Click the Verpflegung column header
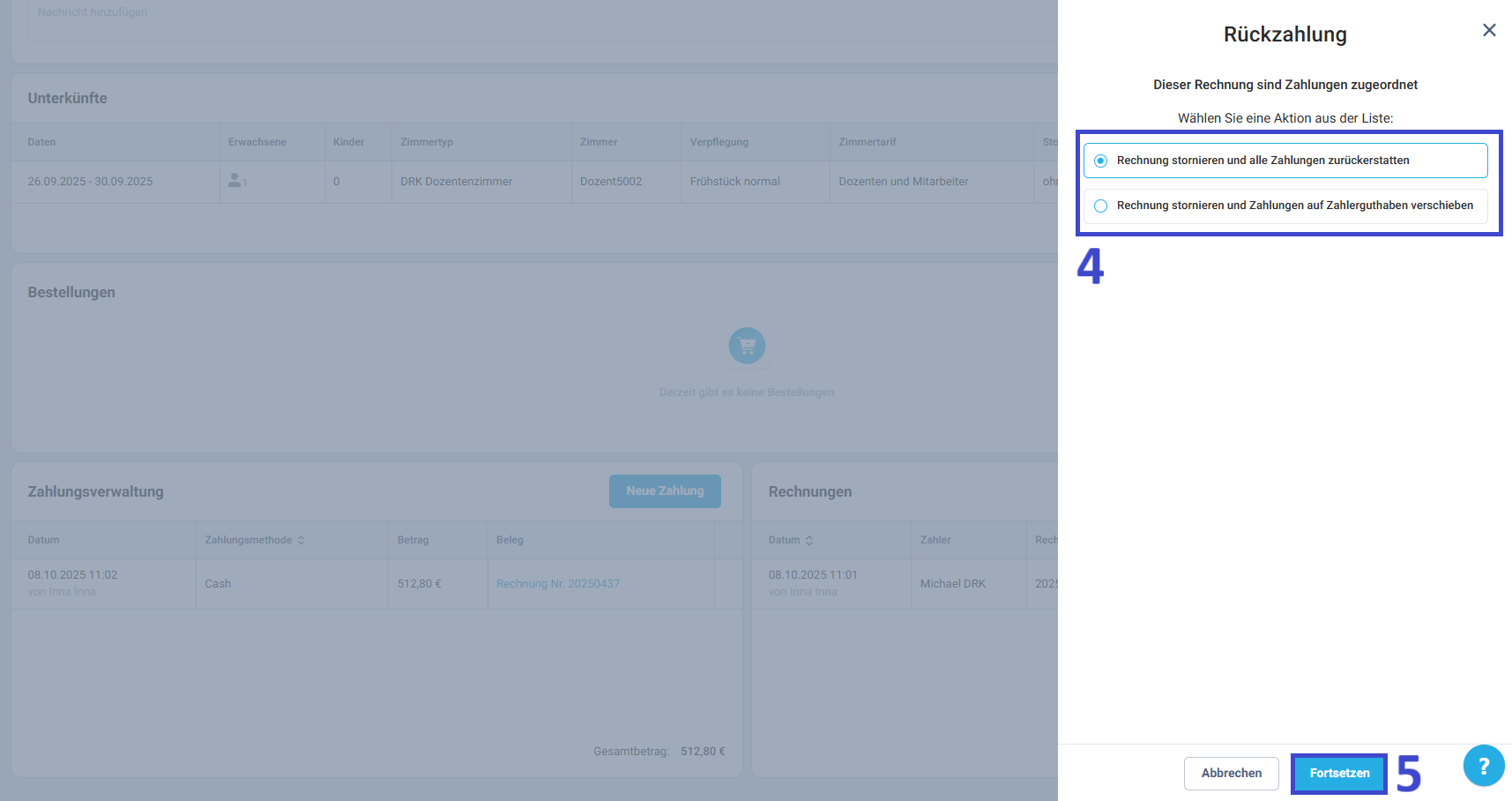Viewport: 1512px width, 801px height. [719, 142]
